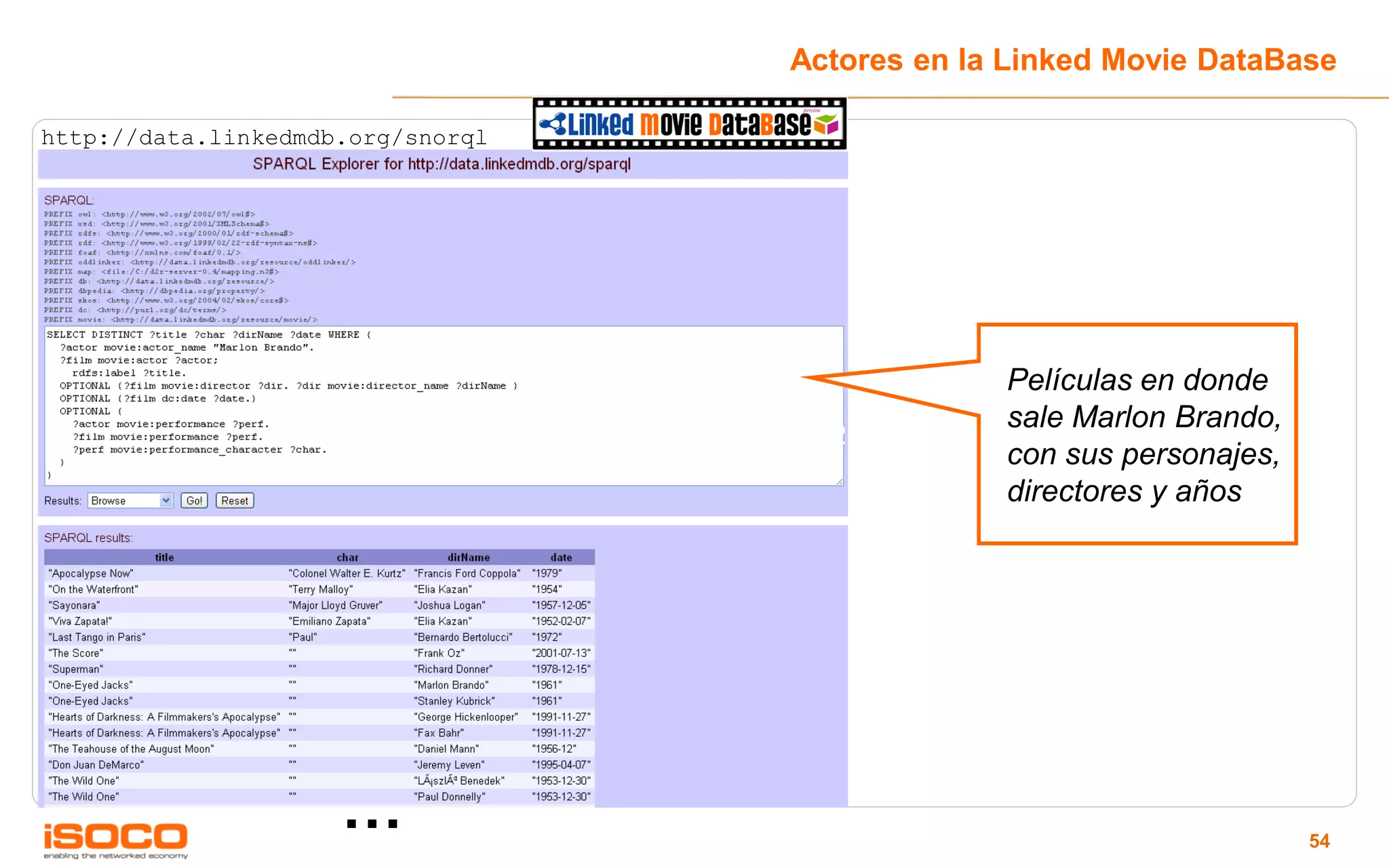Click the PREFIX movie: declaration line

pyautogui.click(x=180, y=319)
